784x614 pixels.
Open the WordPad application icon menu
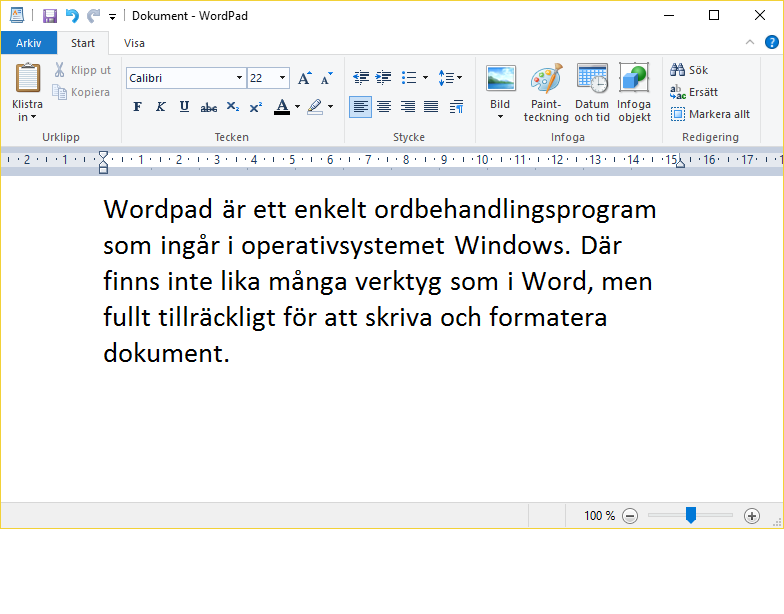click(16, 16)
